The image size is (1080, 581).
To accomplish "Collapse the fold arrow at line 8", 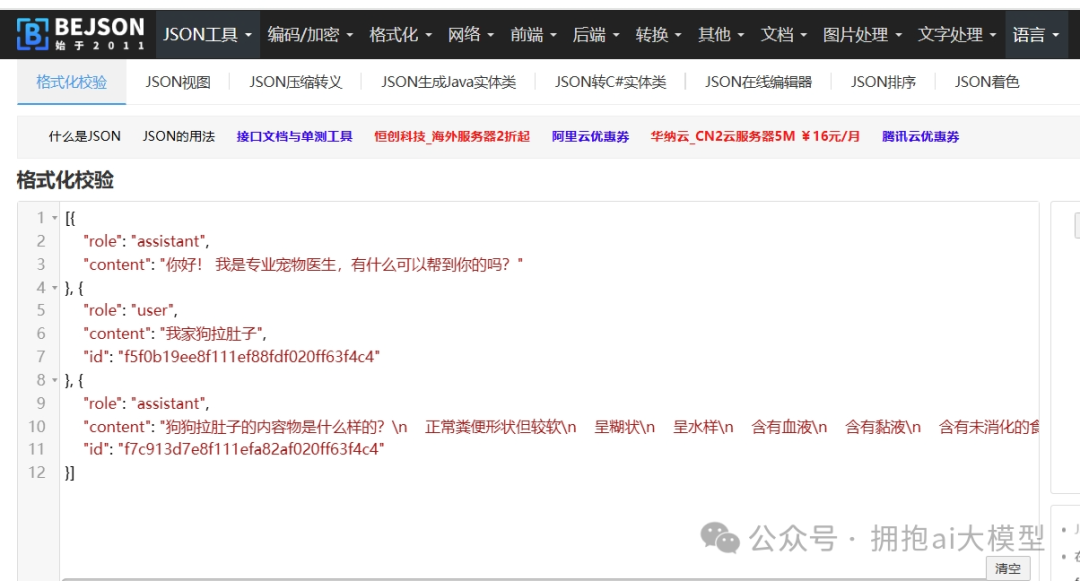I will pos(55,381).
